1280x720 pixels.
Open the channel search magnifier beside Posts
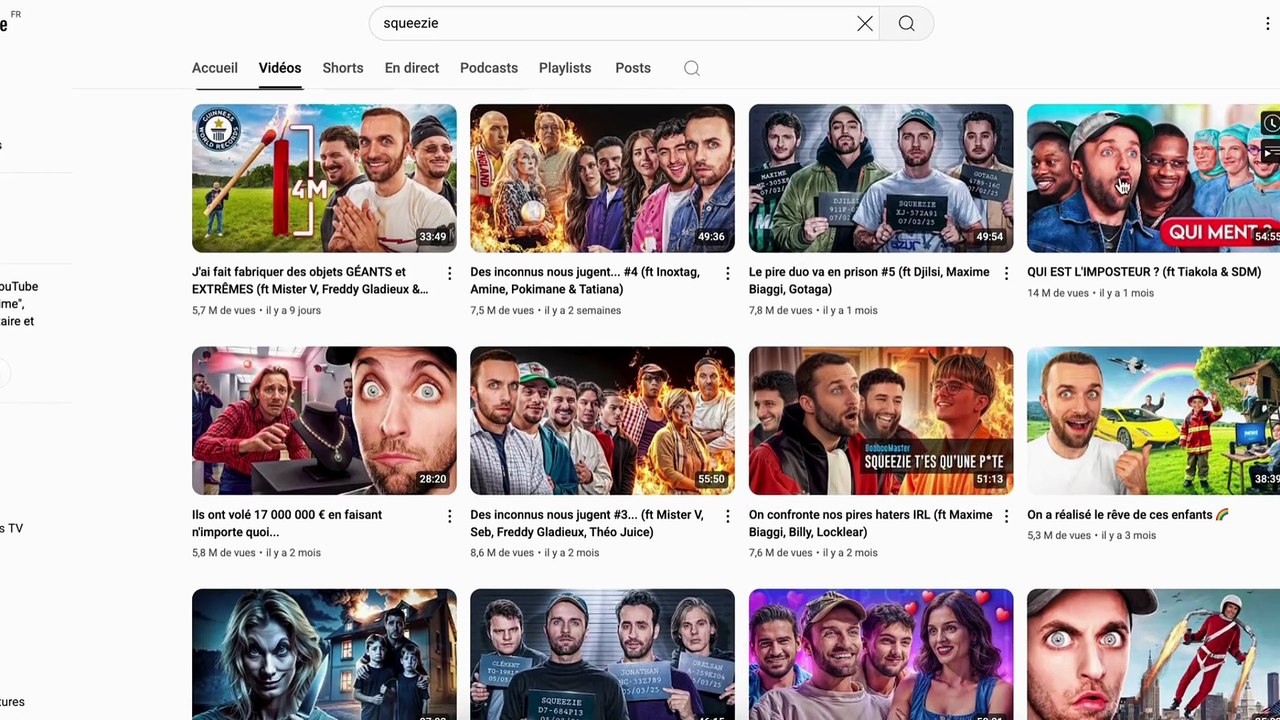pos(692,68)
